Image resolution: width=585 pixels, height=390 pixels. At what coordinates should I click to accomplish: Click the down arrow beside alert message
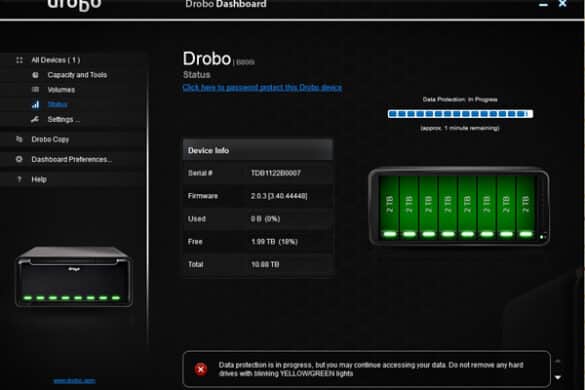558,377
